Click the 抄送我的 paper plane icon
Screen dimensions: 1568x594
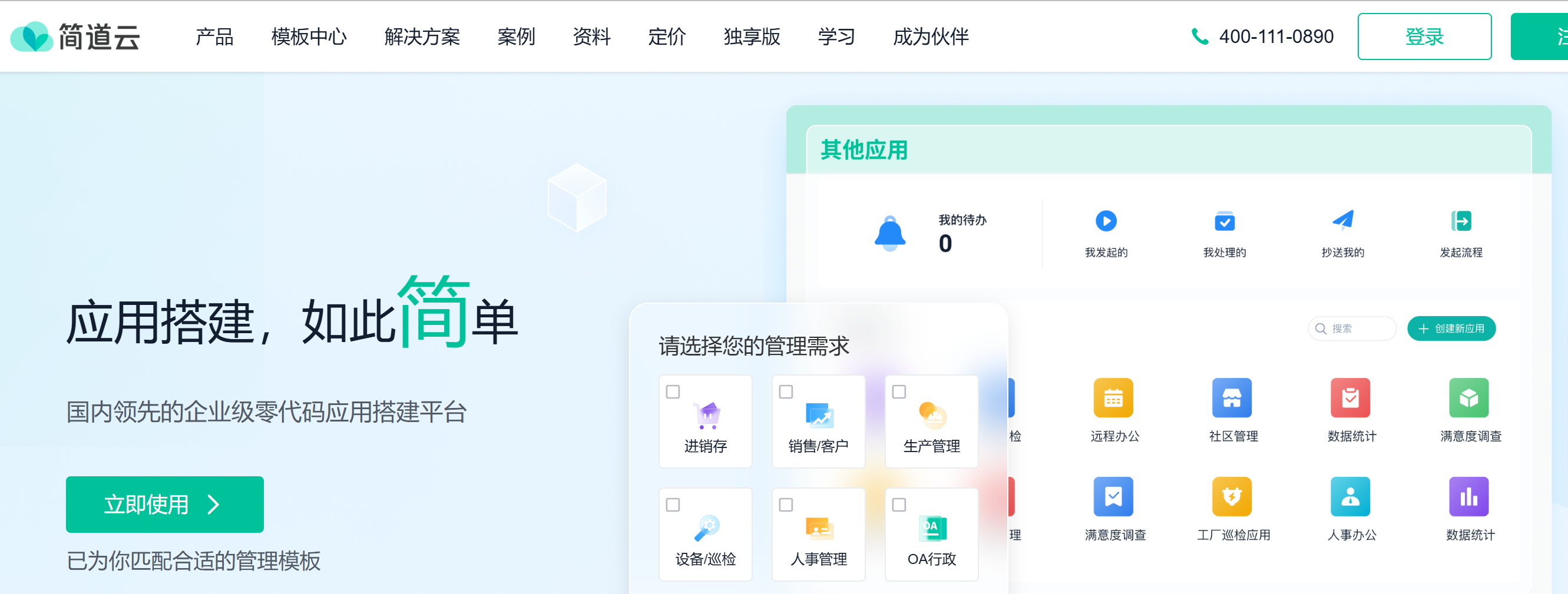pyautogui.click(x=1343, y=221)
